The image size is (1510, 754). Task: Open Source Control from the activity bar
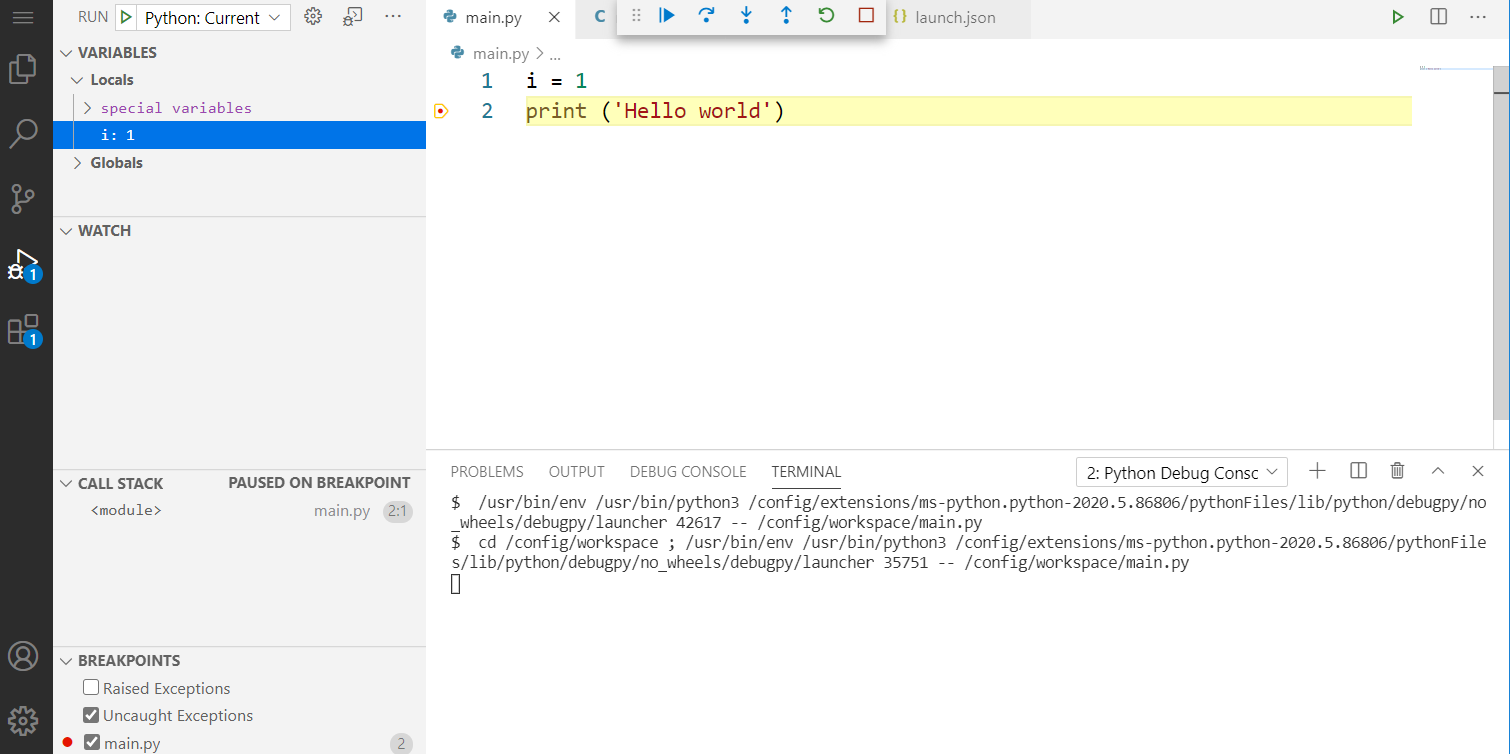coord(24,199)
